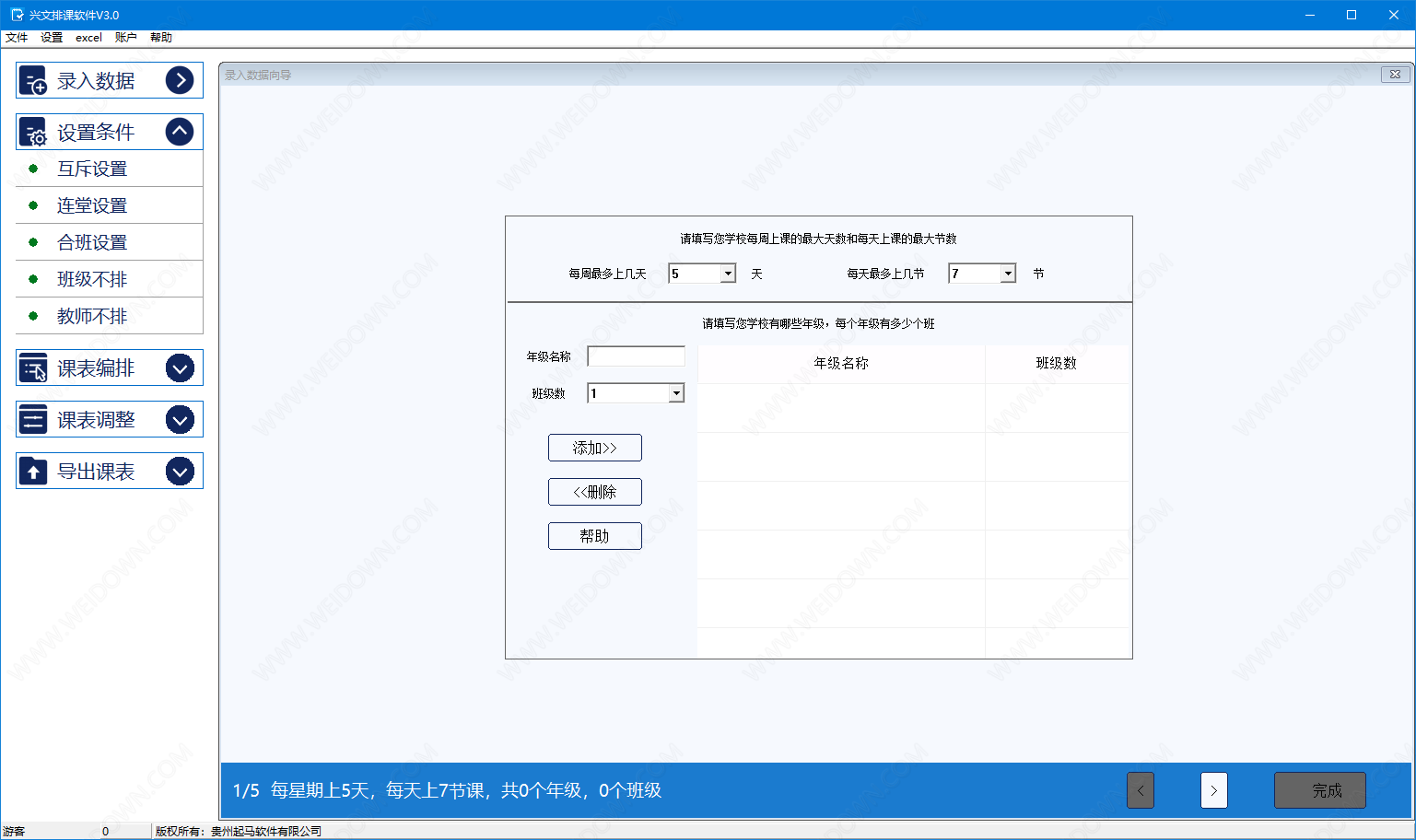Click the 导出课表 label in sidebar

tap(96, 472)
